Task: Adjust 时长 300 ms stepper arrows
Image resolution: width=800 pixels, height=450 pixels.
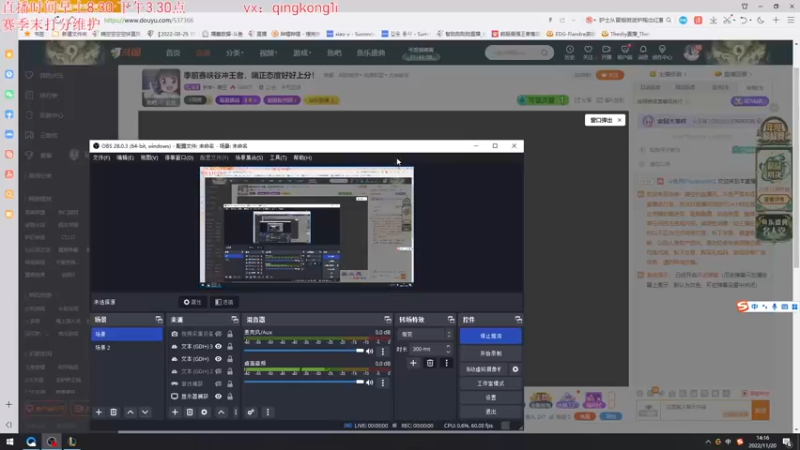Action: (448, 349)
